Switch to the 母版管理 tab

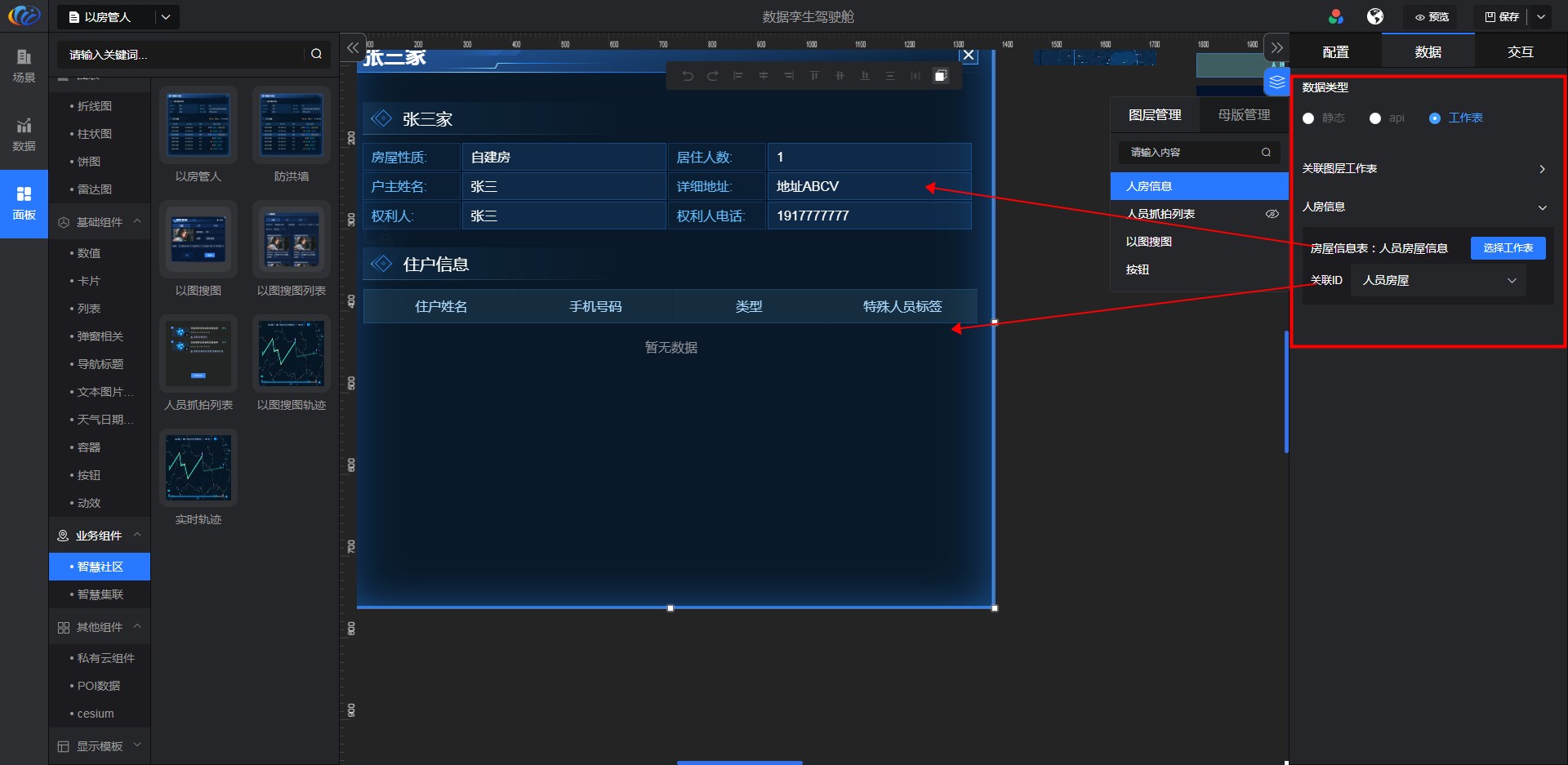[x=1244, y=115]
